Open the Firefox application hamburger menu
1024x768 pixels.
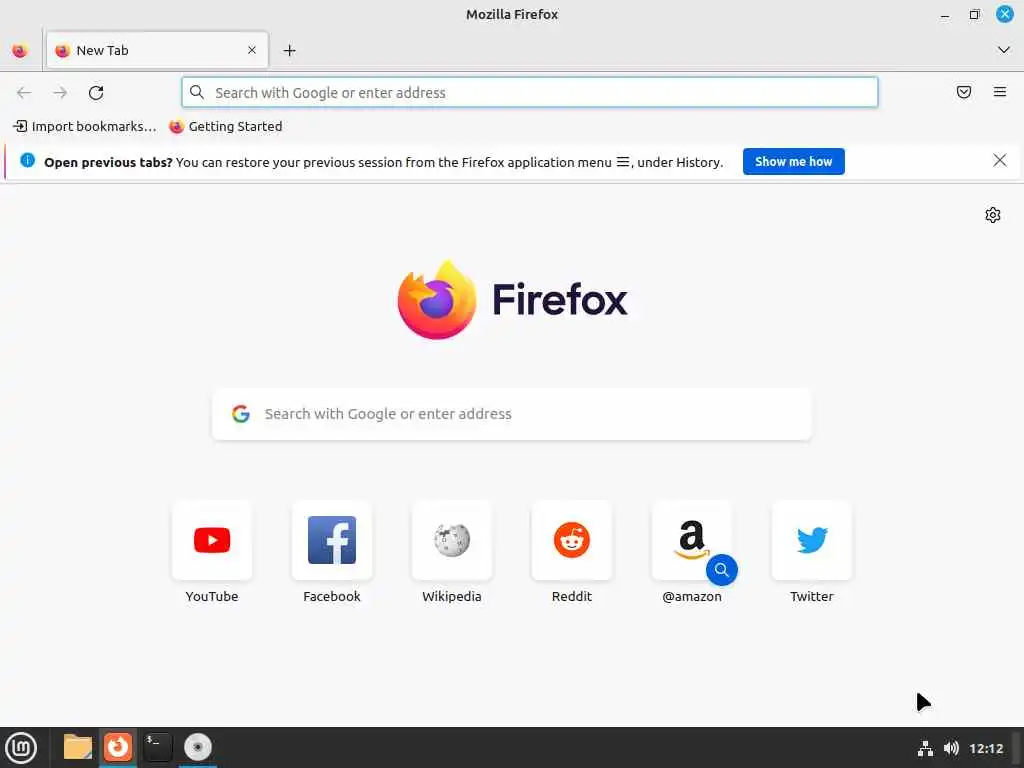1000,92
